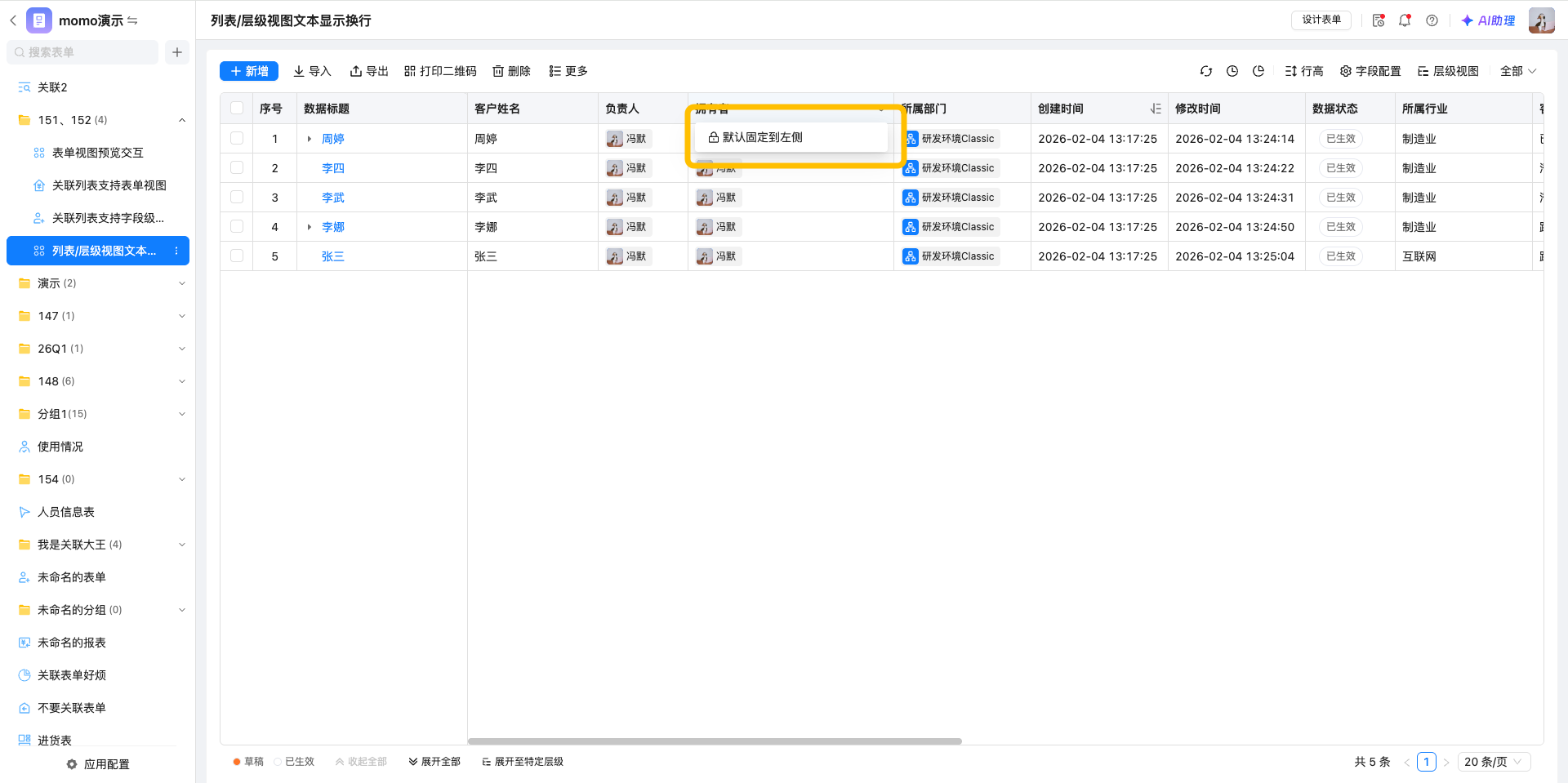Click the back arrow beside momo演示
The height and width of the screenshot is (783, 1568).
13,20
